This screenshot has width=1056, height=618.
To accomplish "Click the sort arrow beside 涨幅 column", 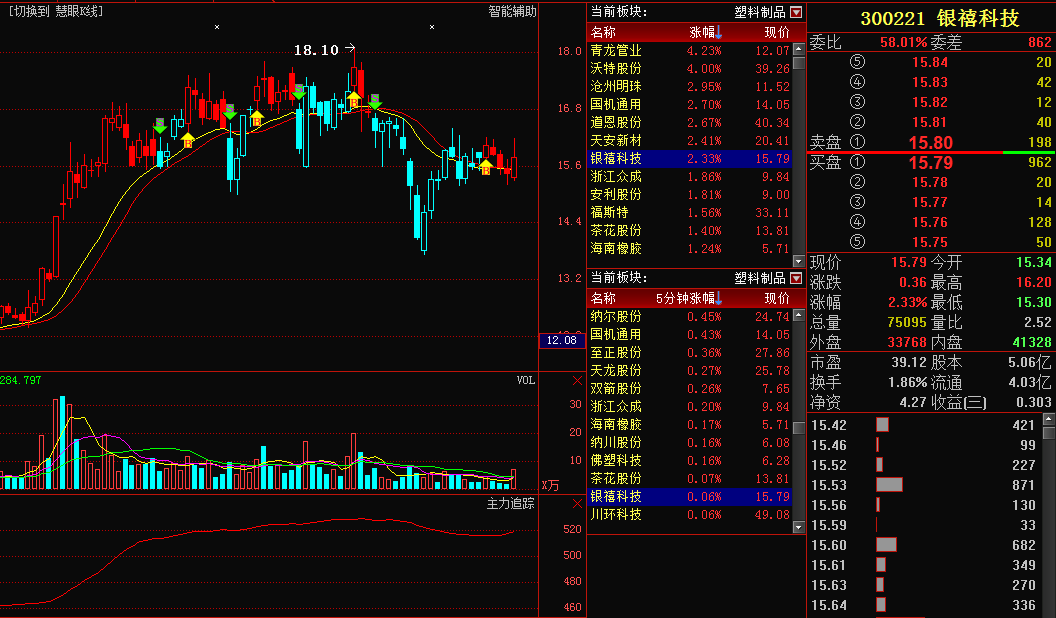I will [x=718, y=31].
